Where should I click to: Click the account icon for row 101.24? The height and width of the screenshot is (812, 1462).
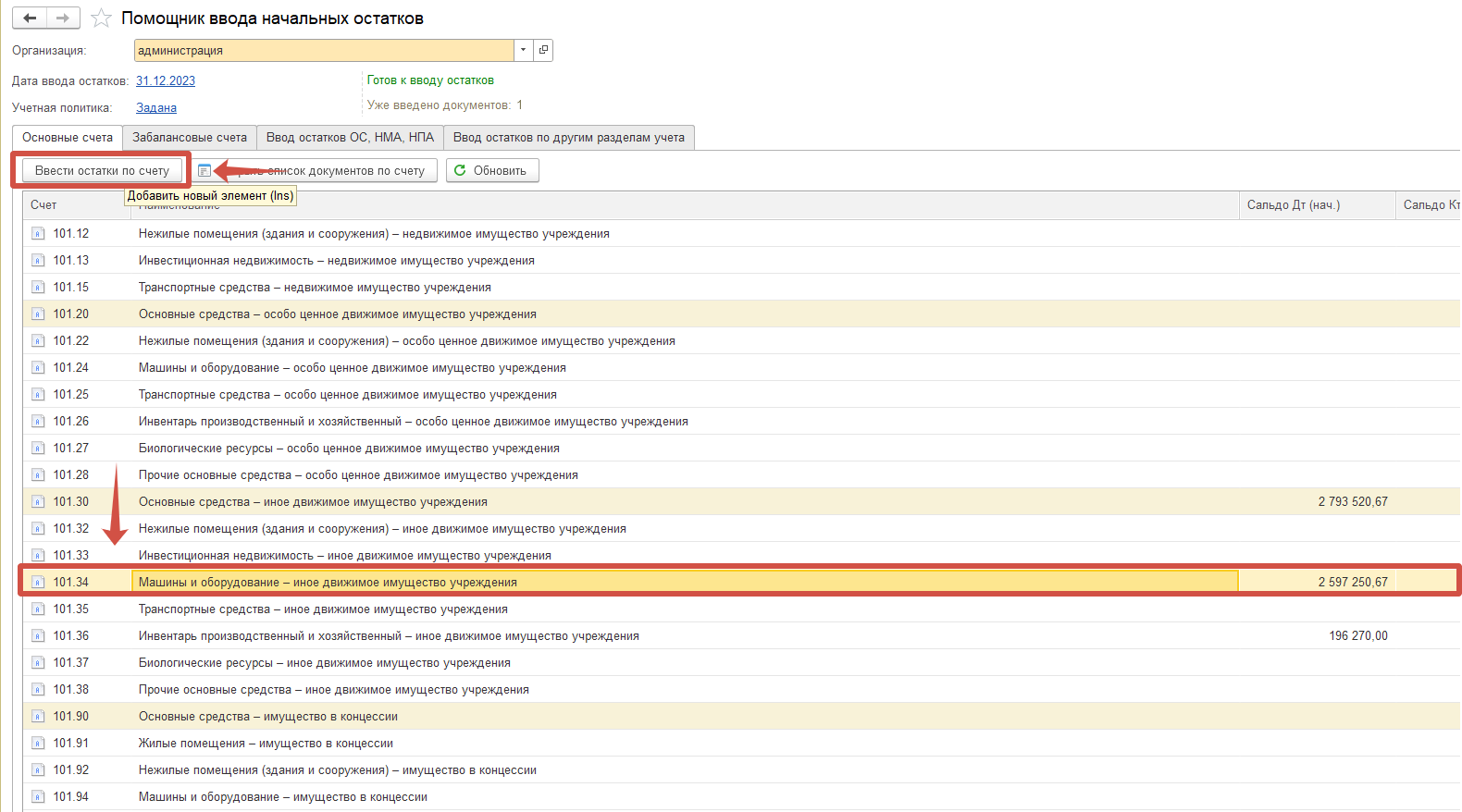click(38, 368)
